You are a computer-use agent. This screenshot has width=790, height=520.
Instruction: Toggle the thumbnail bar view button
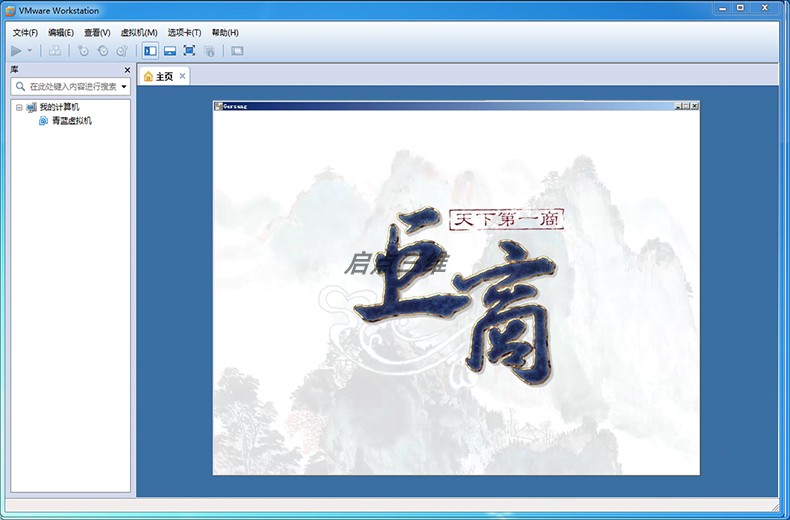click(x=170, y=51)
